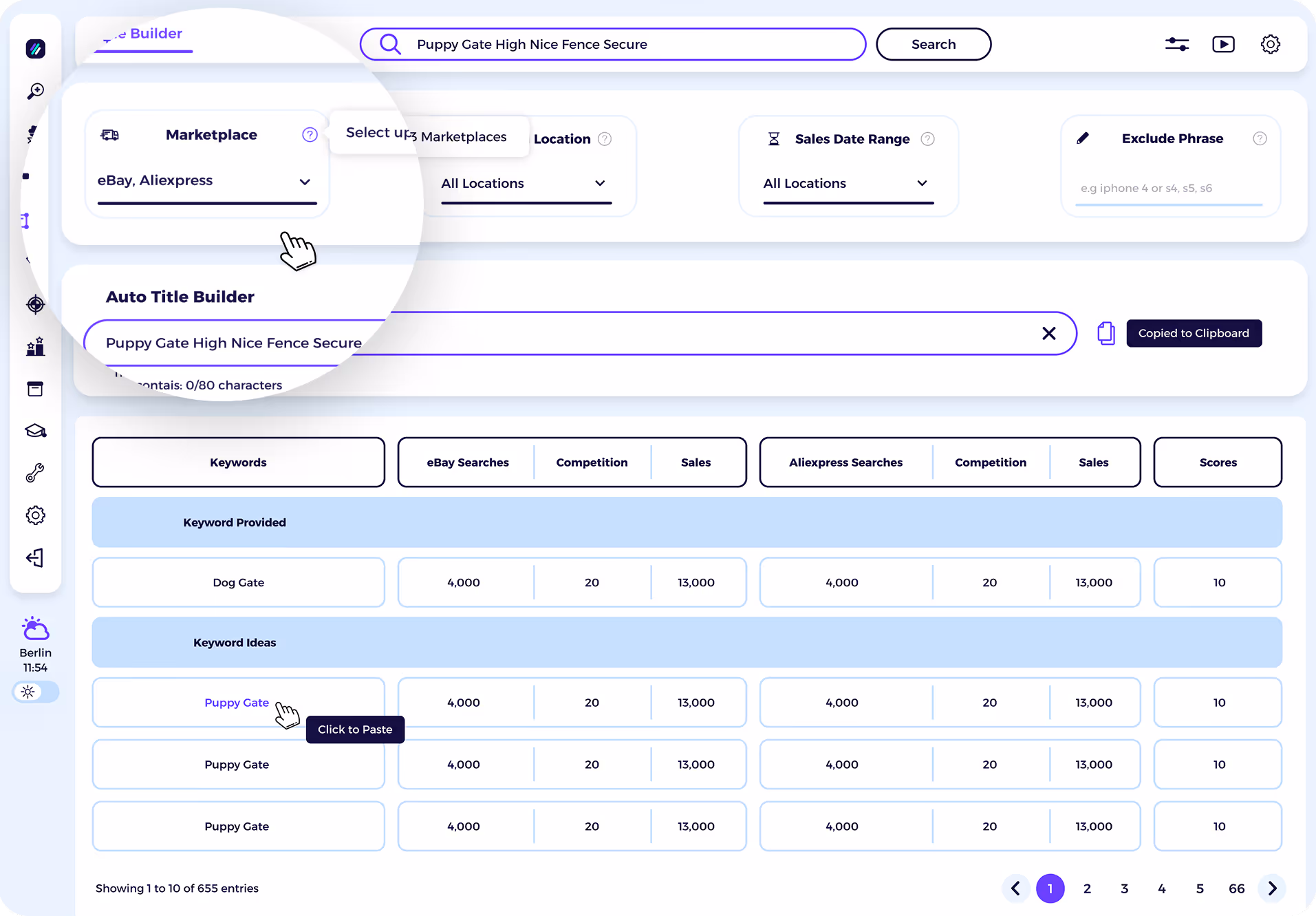Go to the previous page of results
The image size is (1316, 916).
[1015, 888]
